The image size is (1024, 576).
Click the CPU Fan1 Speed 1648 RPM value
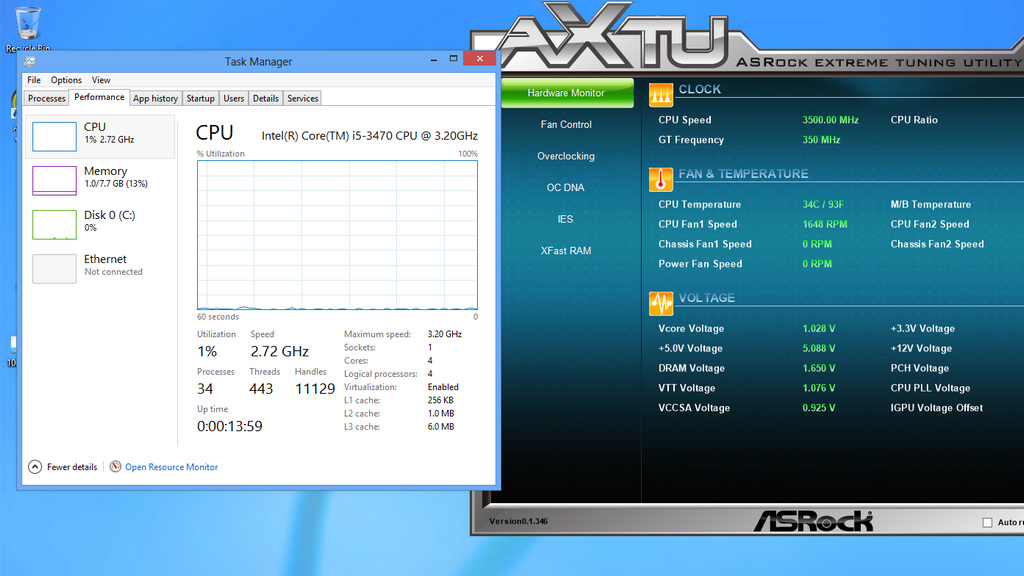(824, 224)
